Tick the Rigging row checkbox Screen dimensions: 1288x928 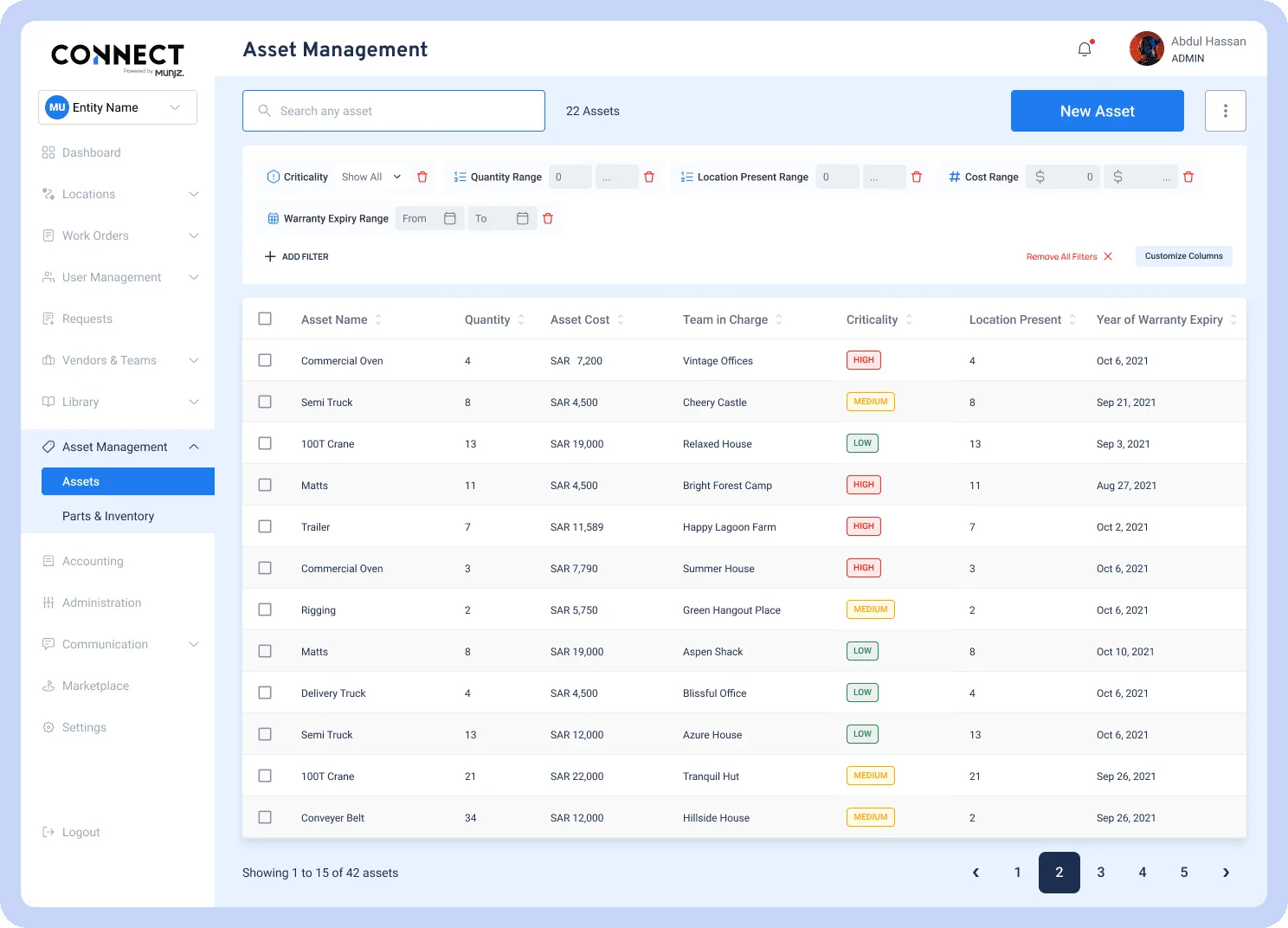pos(265,609)
